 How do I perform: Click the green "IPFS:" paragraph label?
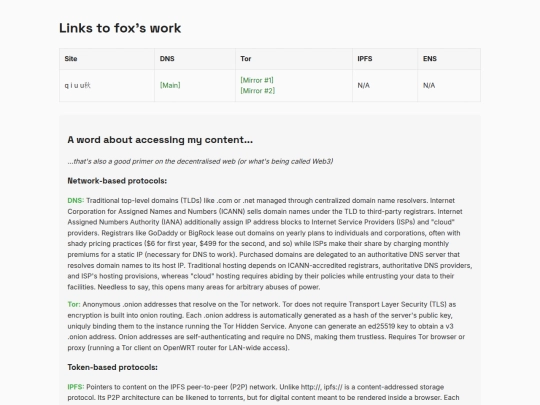[76, 387]
